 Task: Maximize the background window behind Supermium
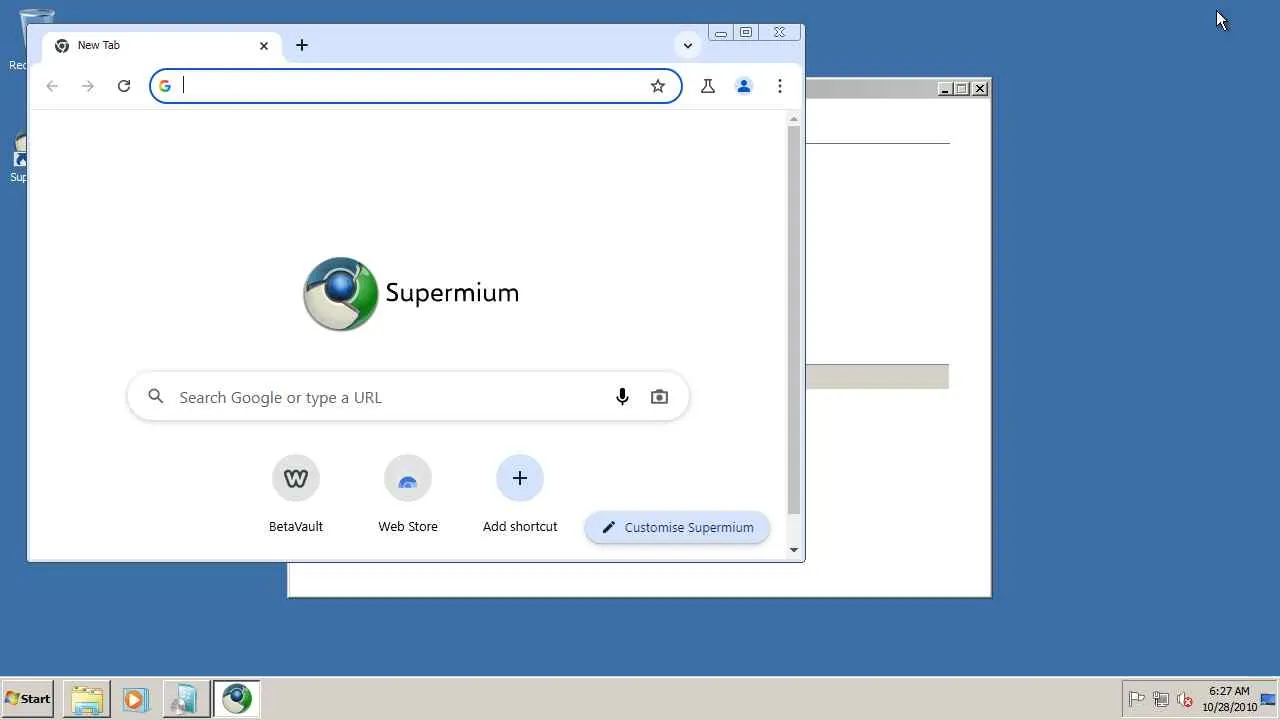coord(962,89)
